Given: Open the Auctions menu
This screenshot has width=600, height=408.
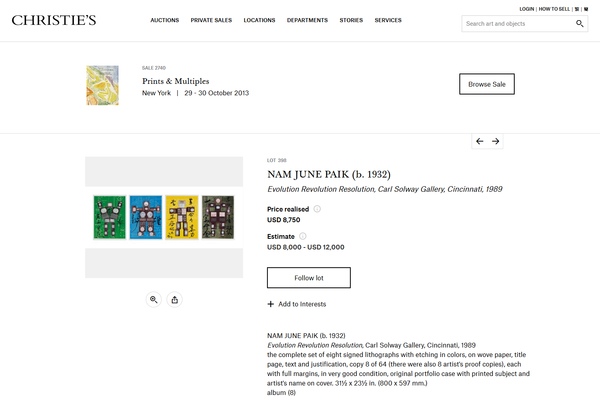Looking at the screenshot, I should (164, 20).
